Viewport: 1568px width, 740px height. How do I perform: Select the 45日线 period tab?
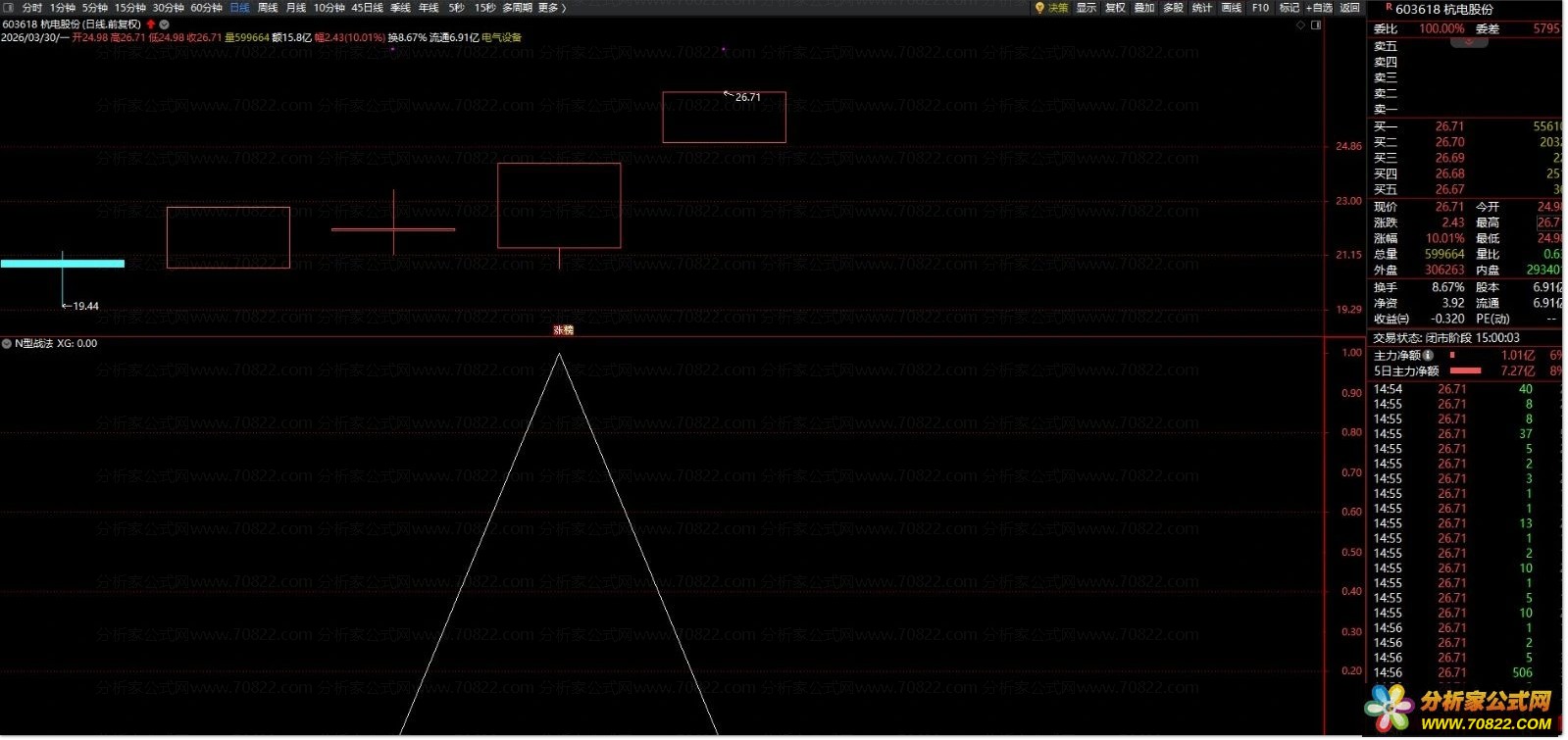coord(368,8)
